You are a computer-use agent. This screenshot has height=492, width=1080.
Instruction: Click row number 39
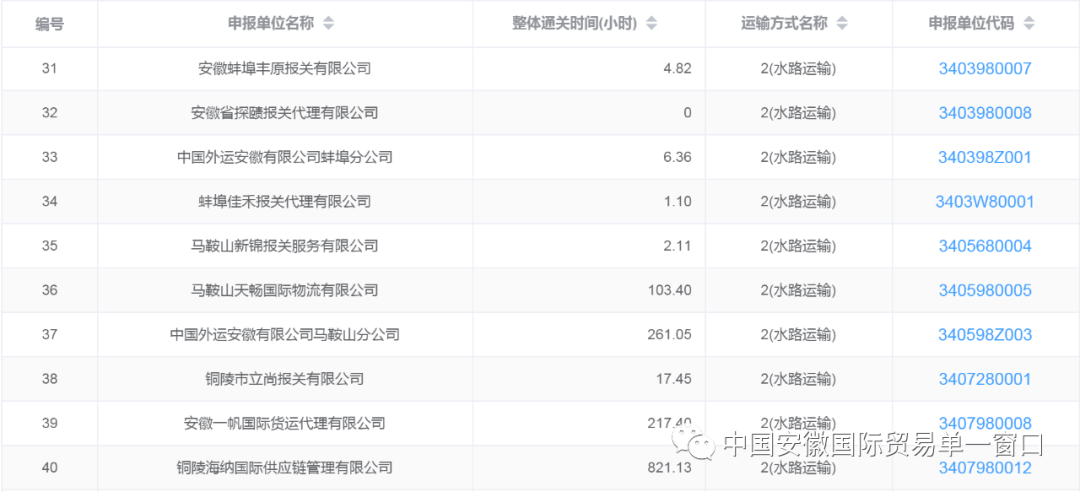(50, 423)
